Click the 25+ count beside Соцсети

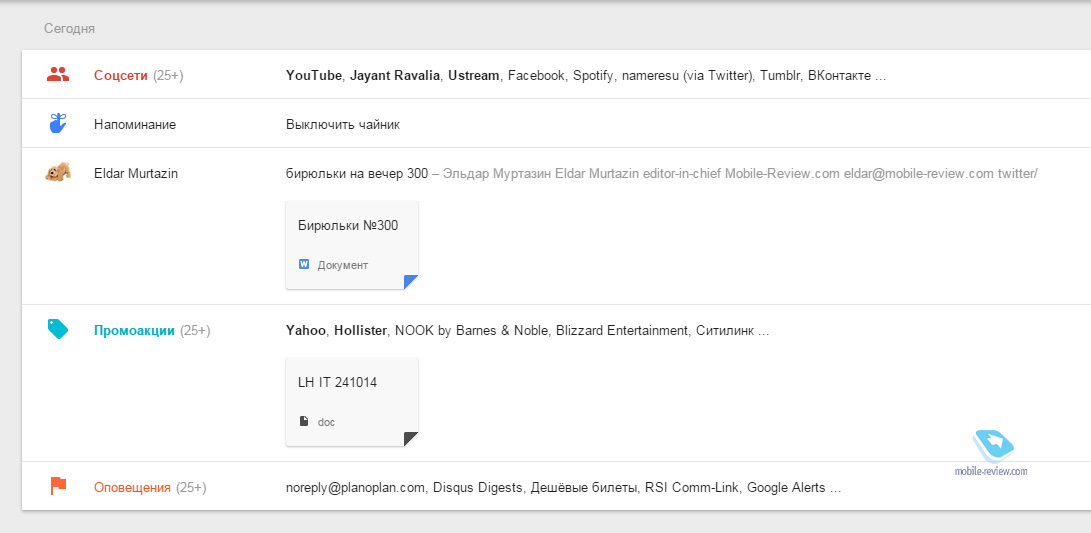coord(168,75)
